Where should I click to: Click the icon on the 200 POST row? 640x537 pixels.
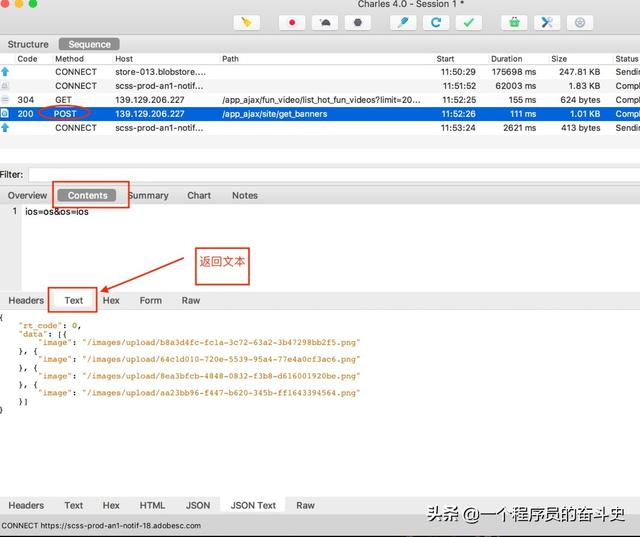point(5,113)
